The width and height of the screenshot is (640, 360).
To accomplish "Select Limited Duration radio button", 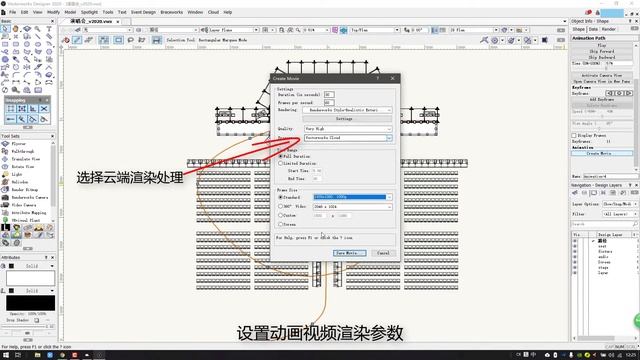I will (280, 163).
